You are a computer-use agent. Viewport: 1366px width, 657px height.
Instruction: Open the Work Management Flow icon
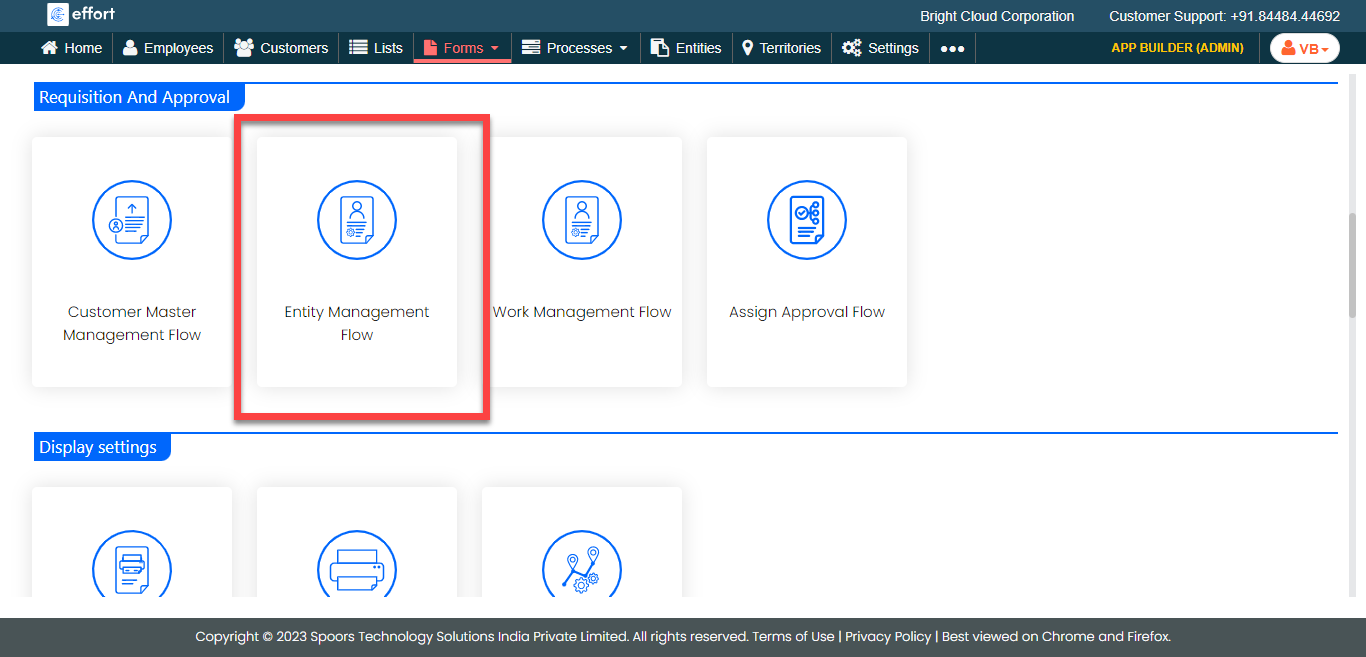(582, 220)
